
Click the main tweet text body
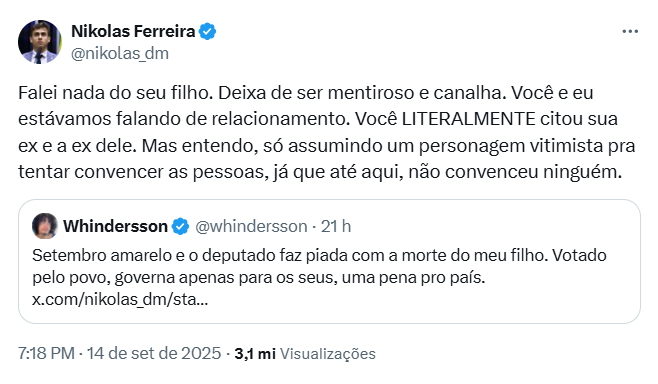click(x=326, y=132)
